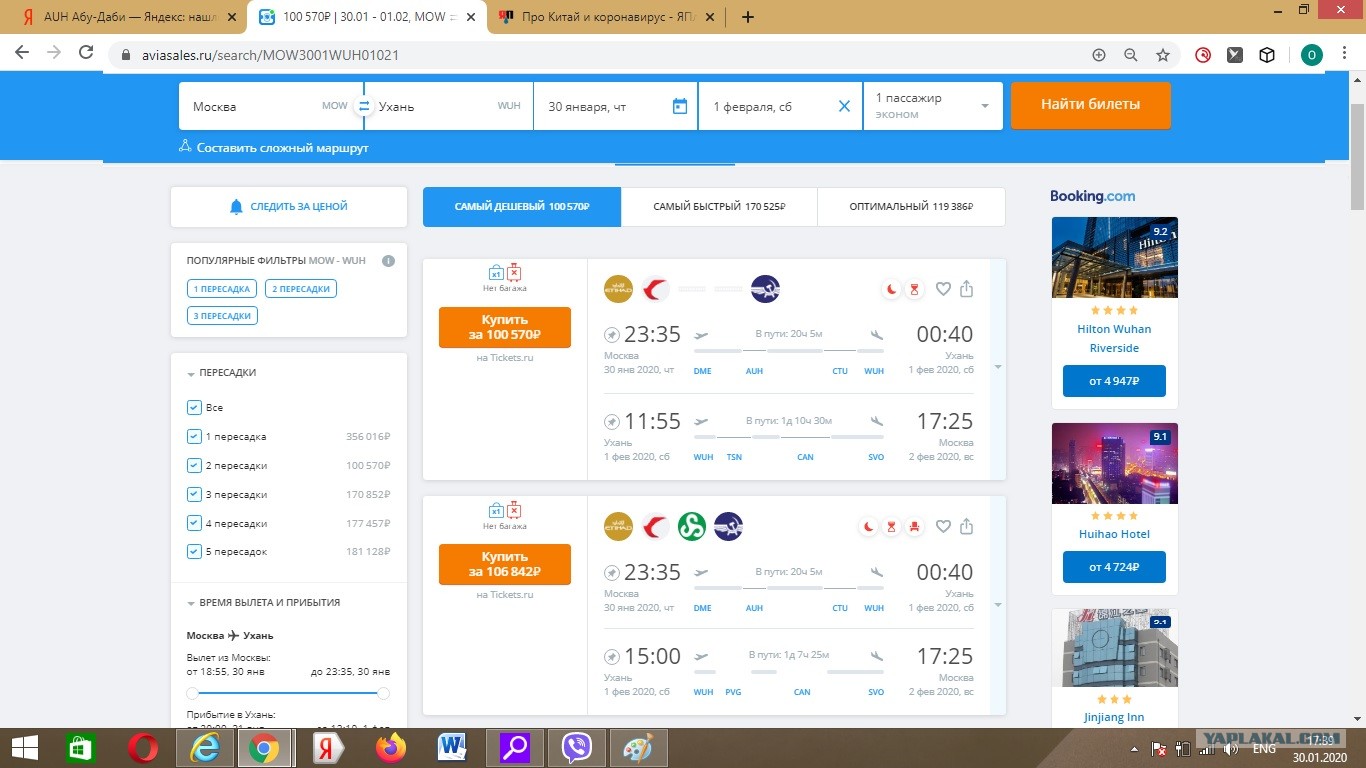The height and width of the screenshot is (768, 1366).
Task: Click the bell icon for price tracking
Action: coord(236,206)
